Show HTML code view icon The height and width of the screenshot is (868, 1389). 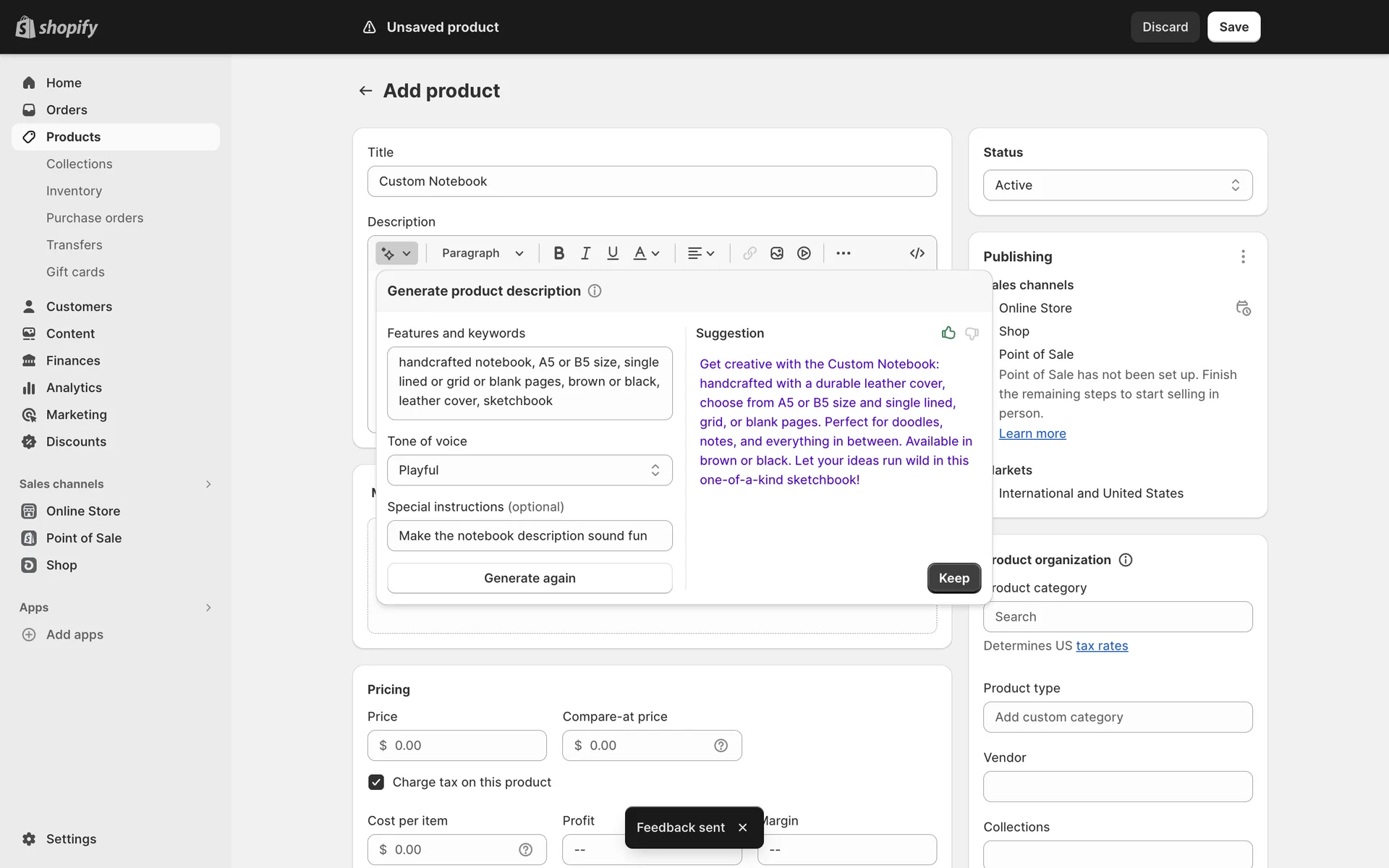[917, 253]
